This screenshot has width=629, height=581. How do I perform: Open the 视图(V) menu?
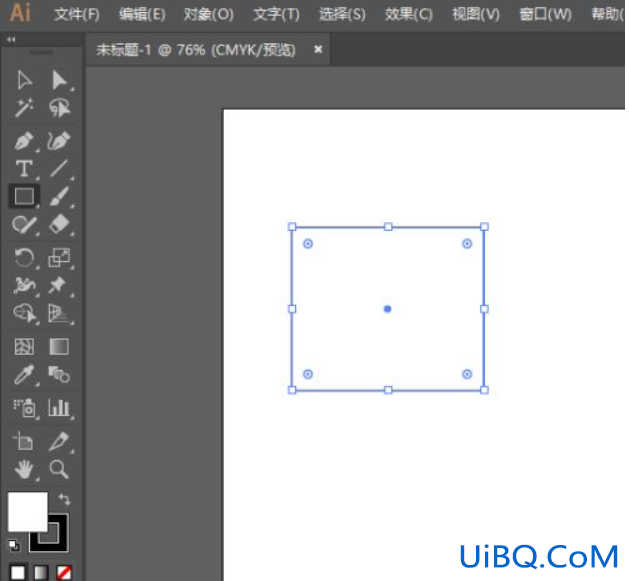(476, 15)
